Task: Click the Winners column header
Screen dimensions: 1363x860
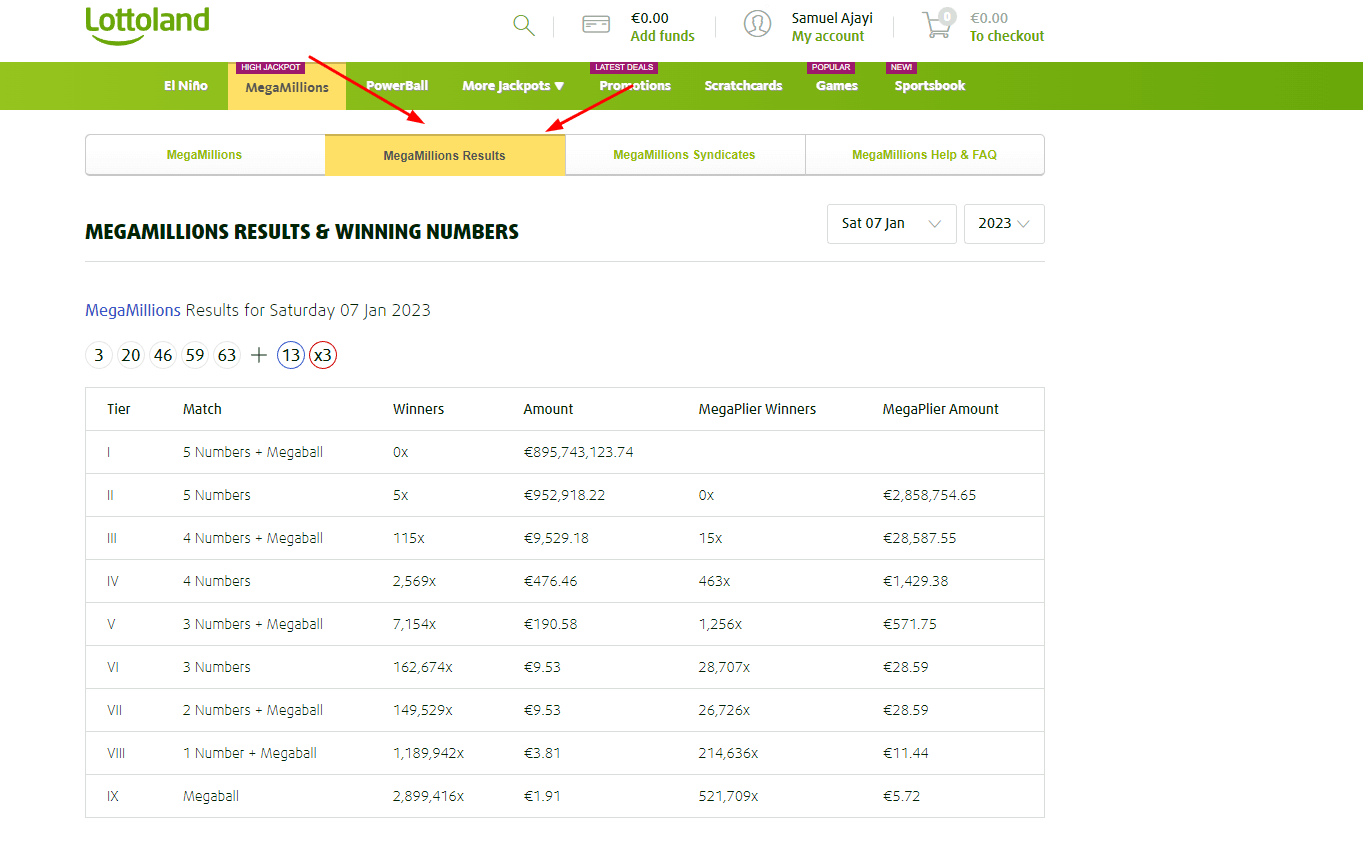Action: pyautogui.click(x=419, y=409)
